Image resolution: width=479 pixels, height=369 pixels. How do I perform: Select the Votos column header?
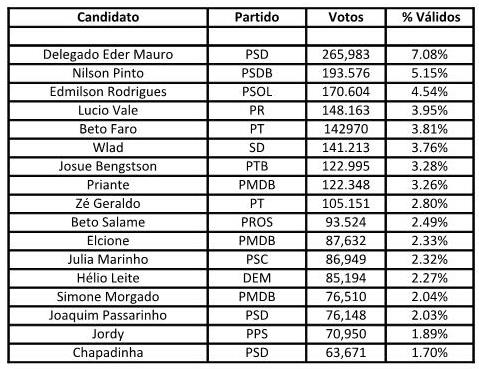click(x=346, y=17)
